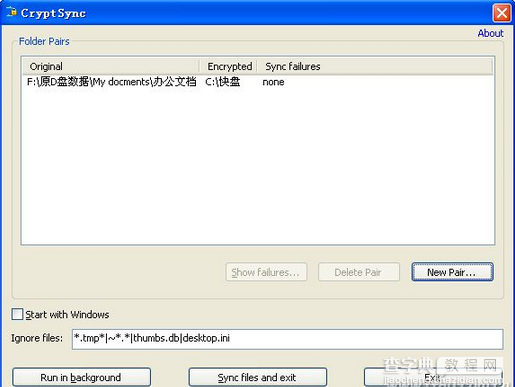Viewport: 515px width, 387px height.
Task: Focus the Ignore files input field
Action: click(x=287, y=339)
